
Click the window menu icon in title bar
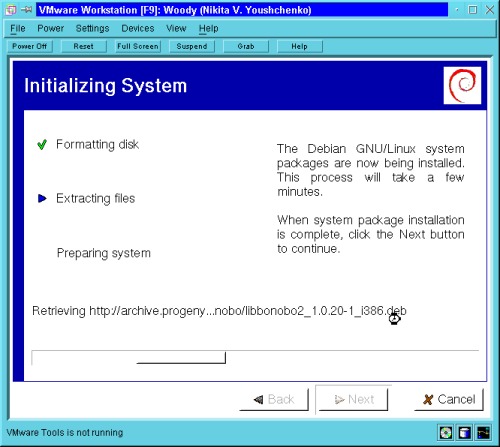coord(10,10)
